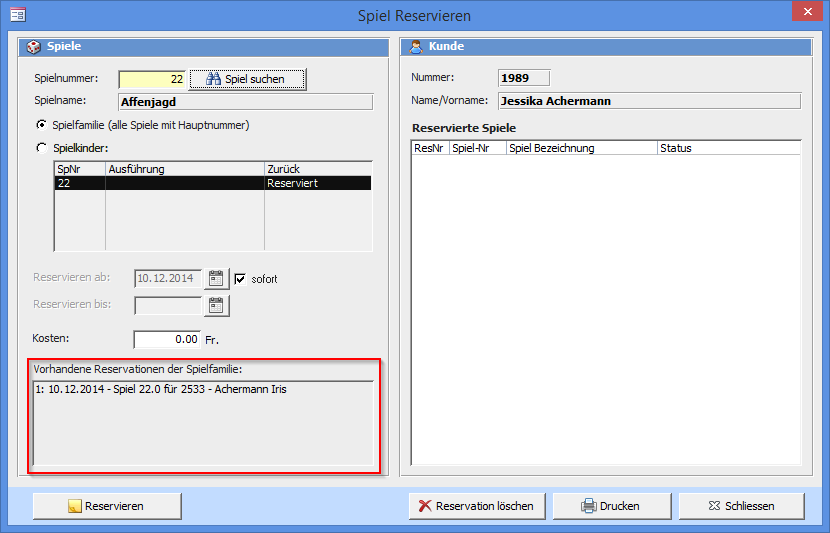Viewport: 830px width, 533px height.
Task: Open calendar picker for Reservieren bis
Action: (x=216, y=305)
